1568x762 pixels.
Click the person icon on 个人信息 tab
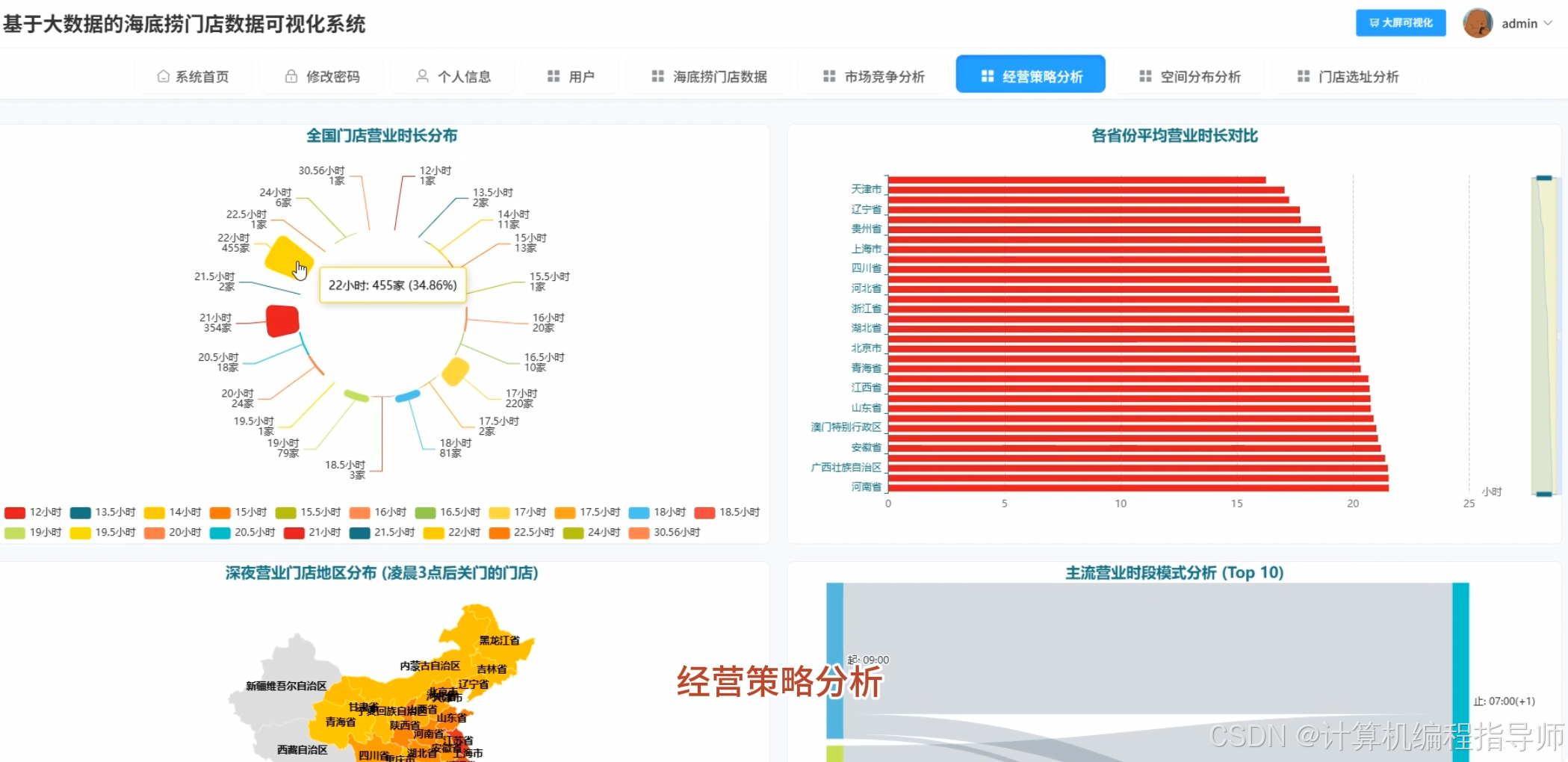point(421,75)
